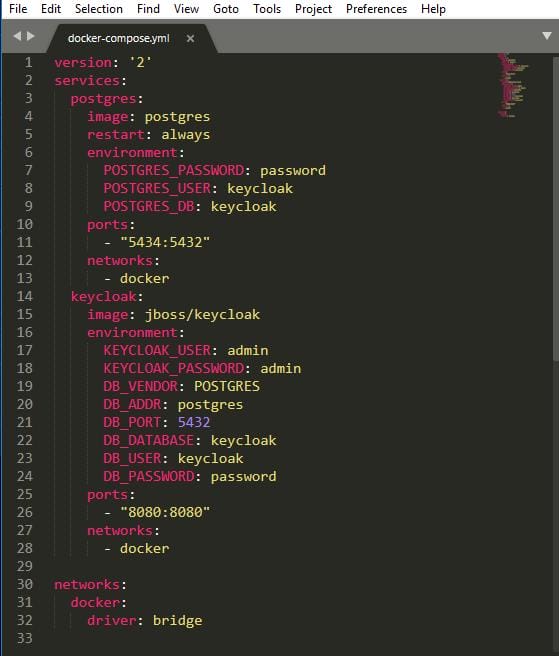
Task: Open the Goto menu
Action: coord(226,9)
